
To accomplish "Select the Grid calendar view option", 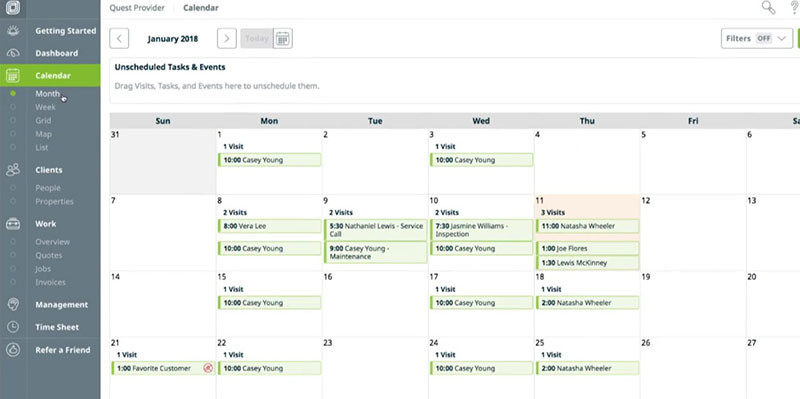I will [43, 120].
